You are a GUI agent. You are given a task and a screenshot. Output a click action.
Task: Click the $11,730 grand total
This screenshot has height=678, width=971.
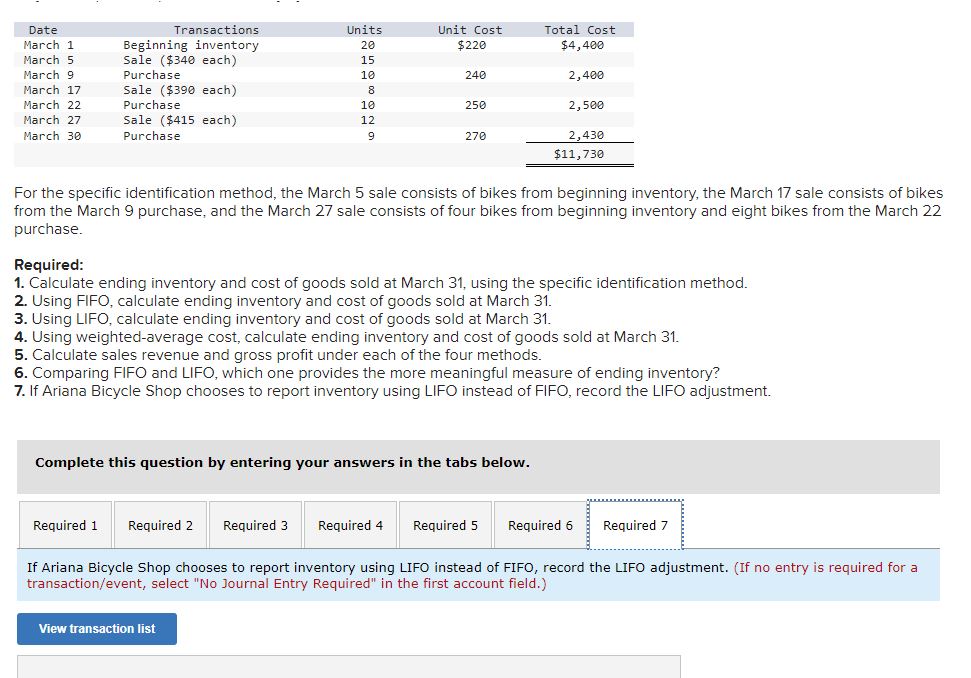pos(579,154)
